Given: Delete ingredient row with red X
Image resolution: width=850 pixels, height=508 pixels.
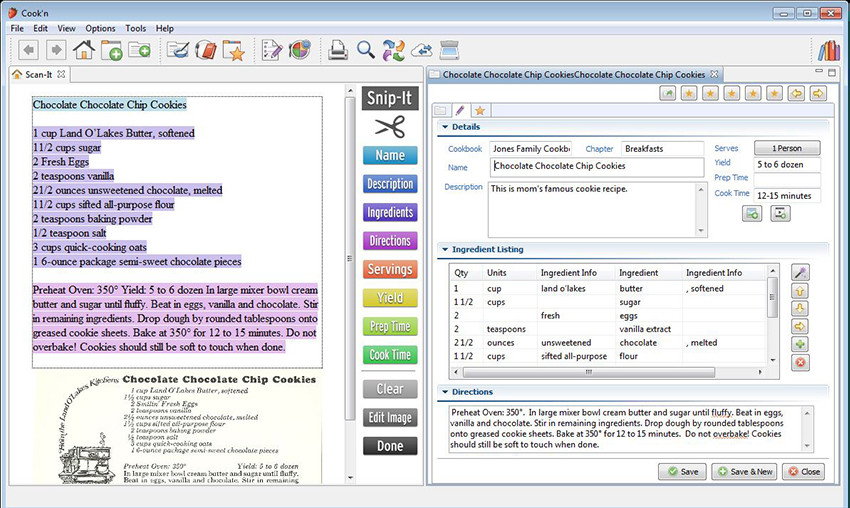Looking at the screenshot, I should 801,362.
